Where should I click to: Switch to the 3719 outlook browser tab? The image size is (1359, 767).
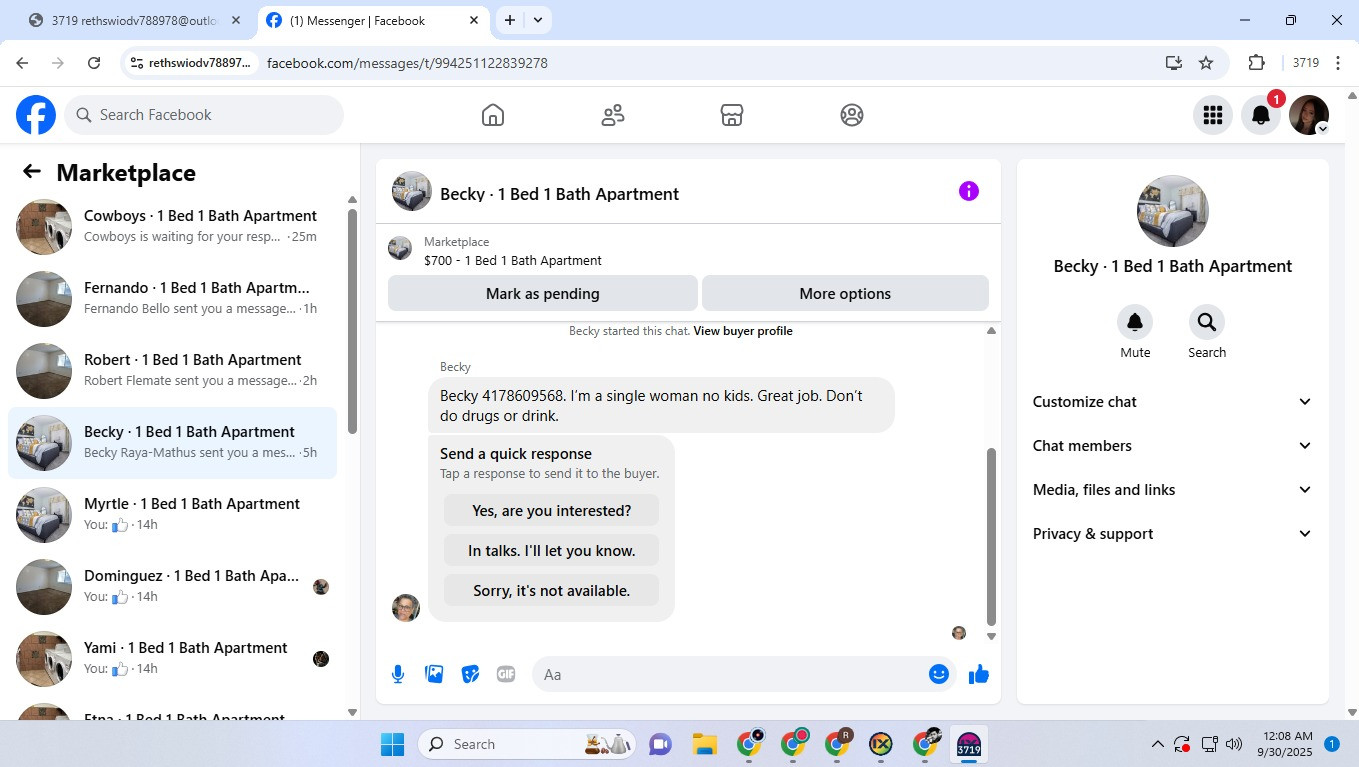coord(136,20)
